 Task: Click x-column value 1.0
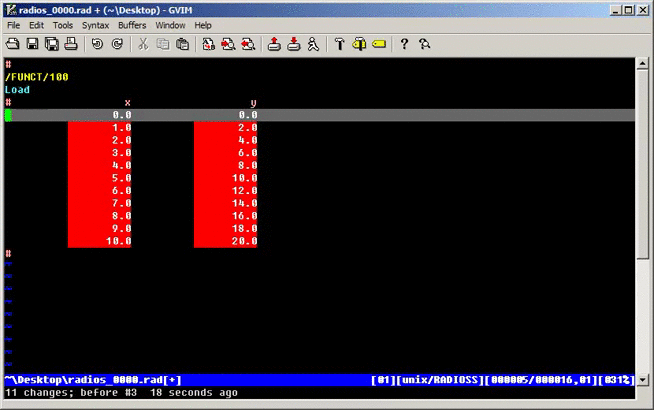122,128
